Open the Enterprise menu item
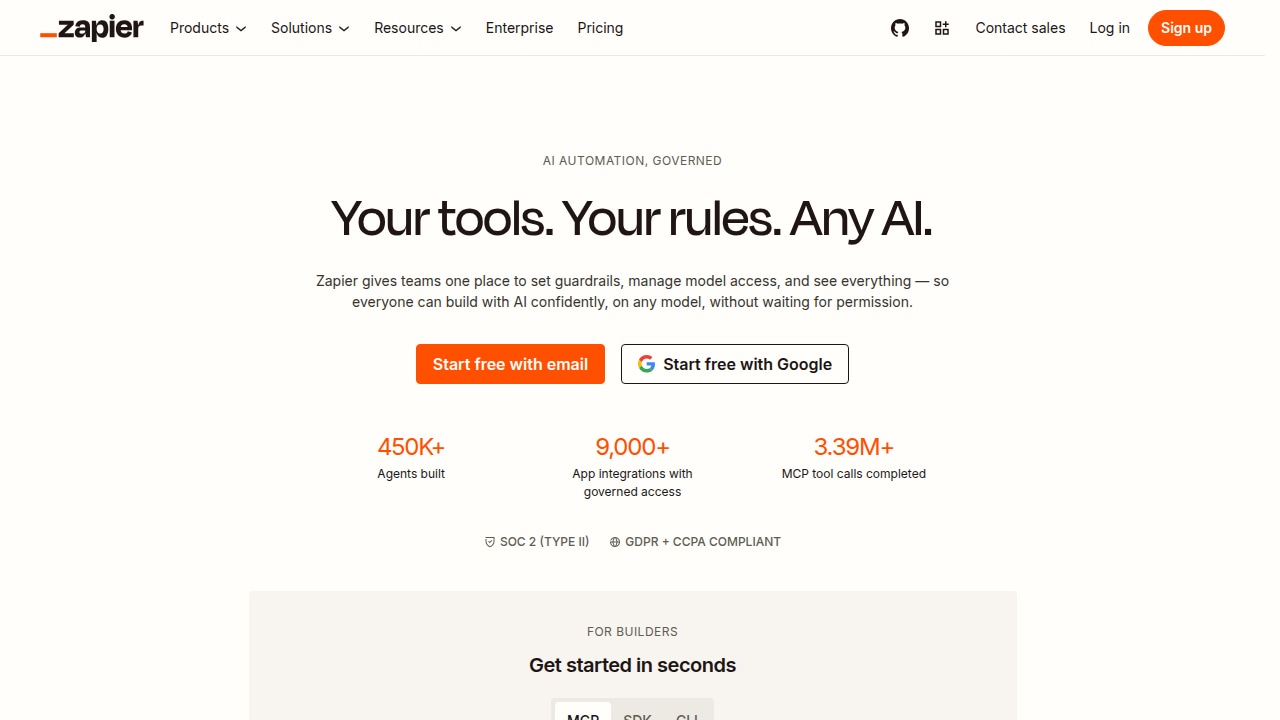This screenshot has height=720, width=1280. click(x=519, y=28)
